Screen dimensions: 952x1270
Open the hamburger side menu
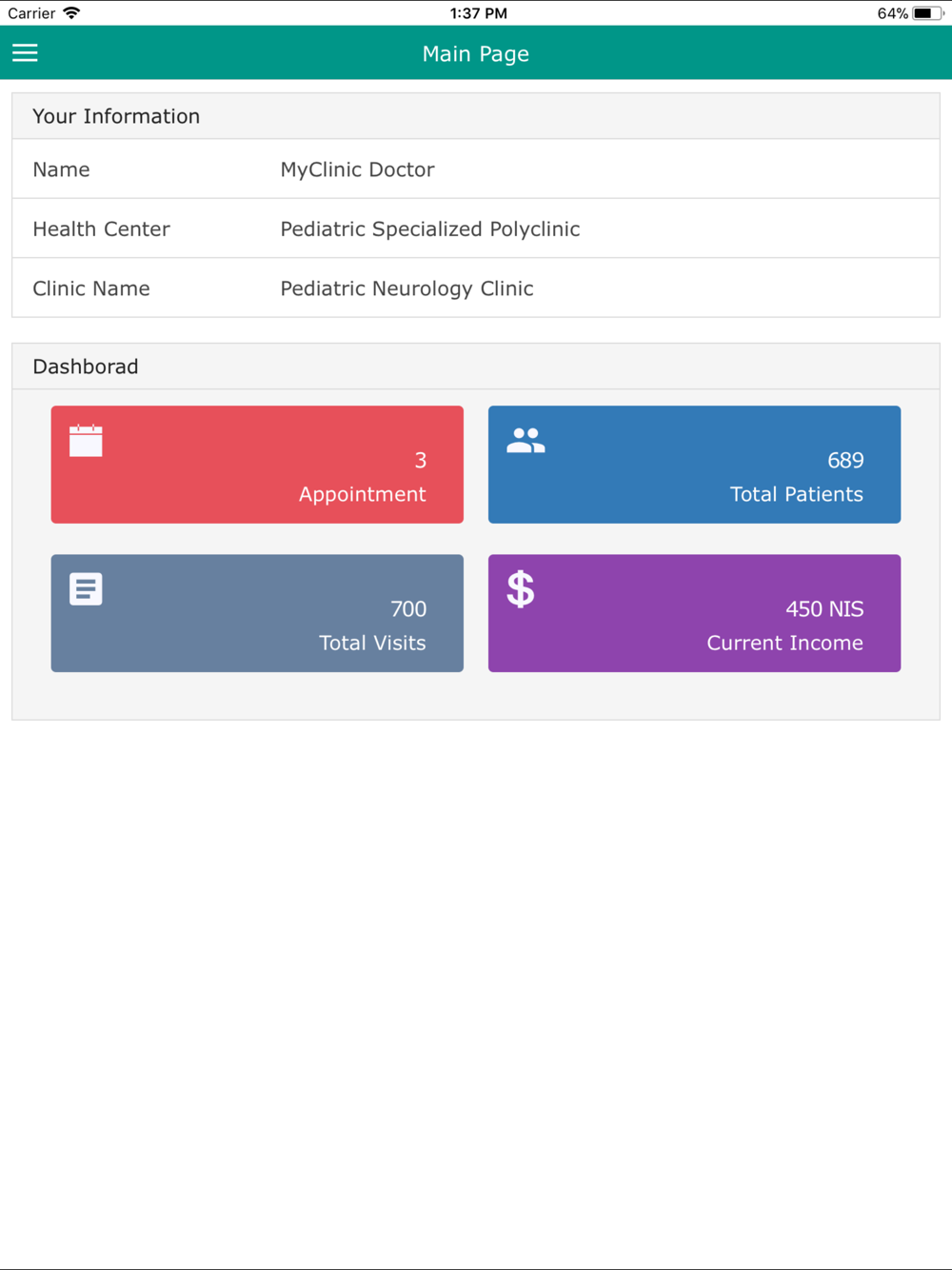pyautogui.click(x=25, y=53)
